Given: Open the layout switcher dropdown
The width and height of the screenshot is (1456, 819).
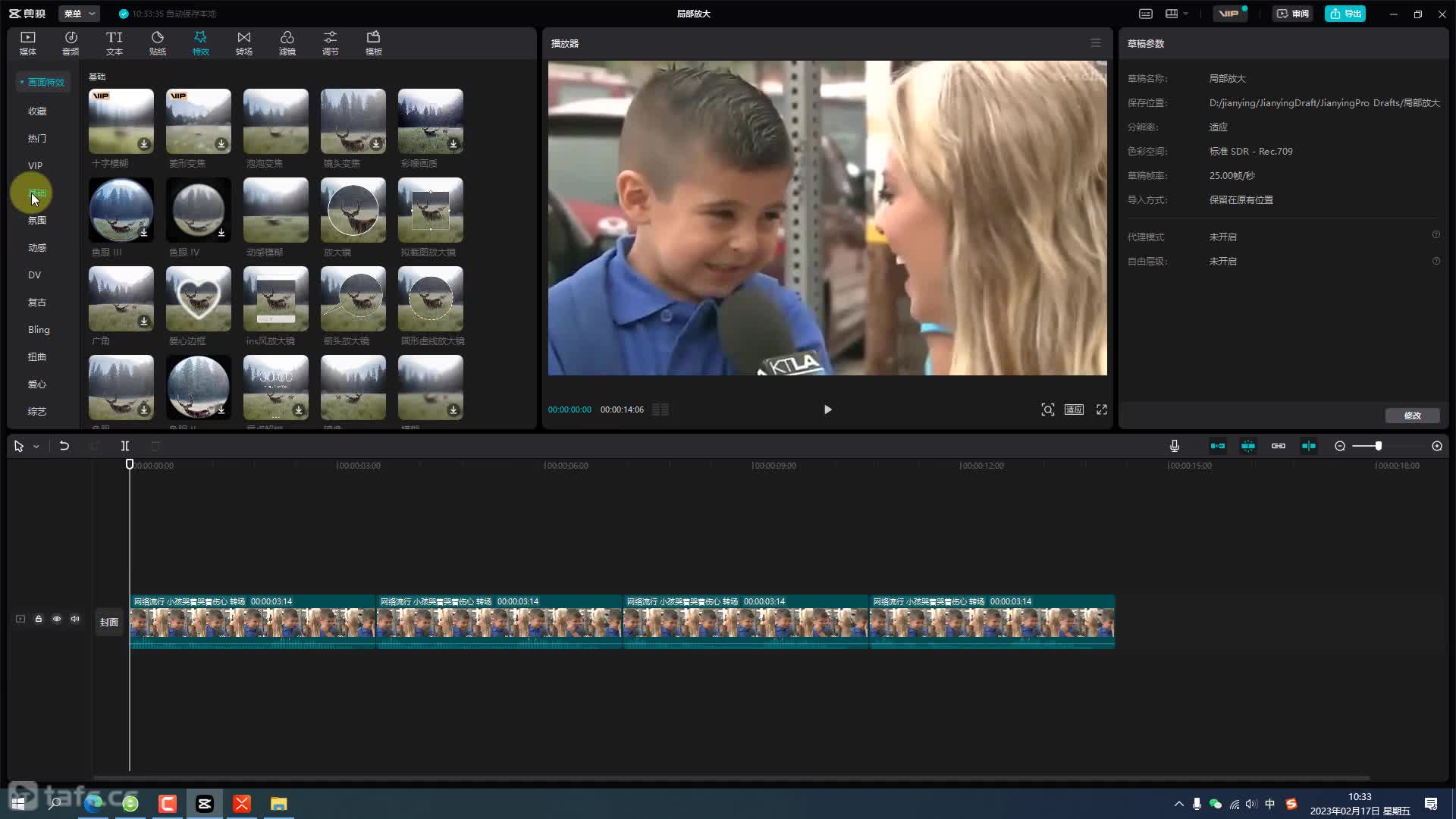Looking at the screenshot, I should (x=1177, y=14).
